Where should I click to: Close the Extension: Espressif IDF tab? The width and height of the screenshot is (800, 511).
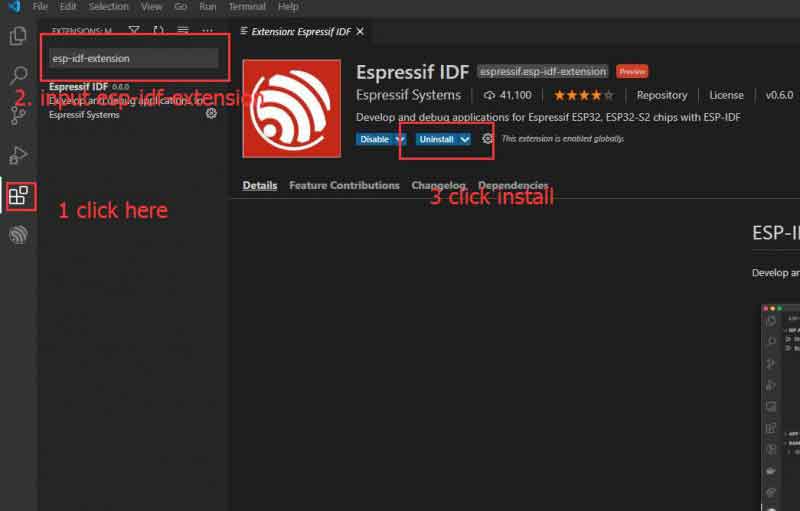tap(360, 32)
